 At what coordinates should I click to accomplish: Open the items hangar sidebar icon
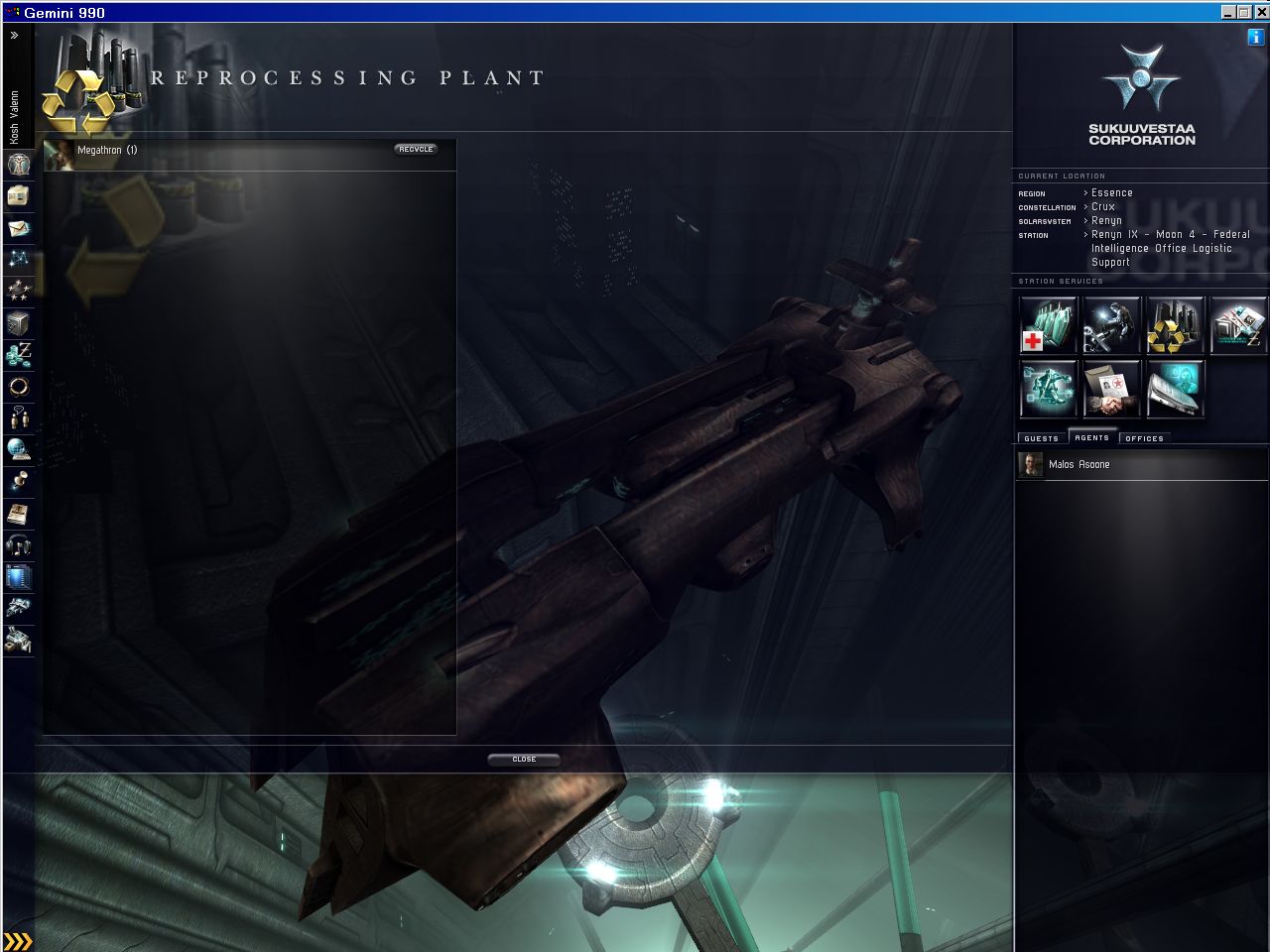pos(18,640)
